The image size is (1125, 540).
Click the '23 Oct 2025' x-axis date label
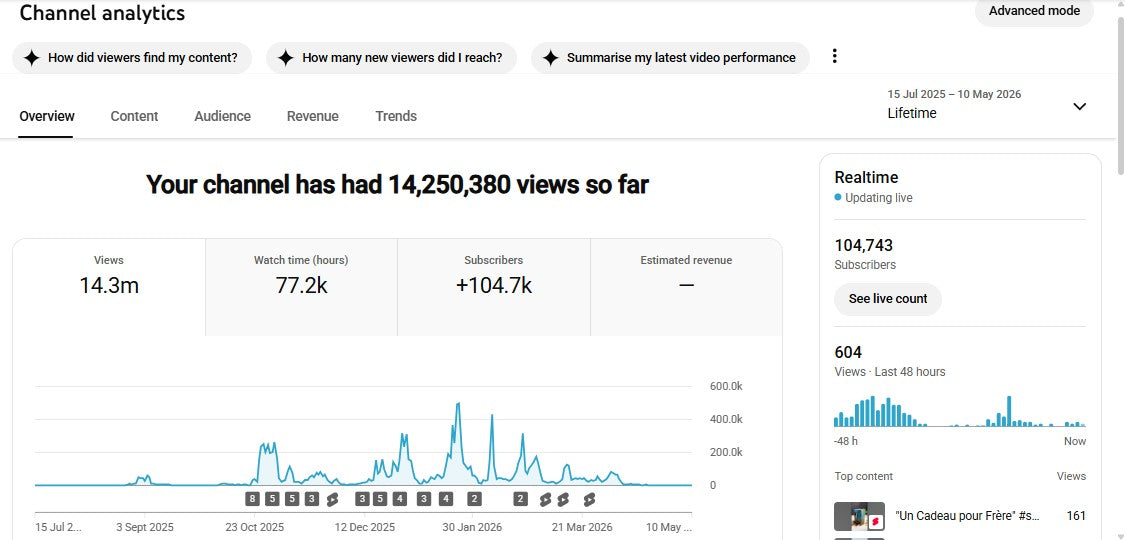[x=255, y=527]
